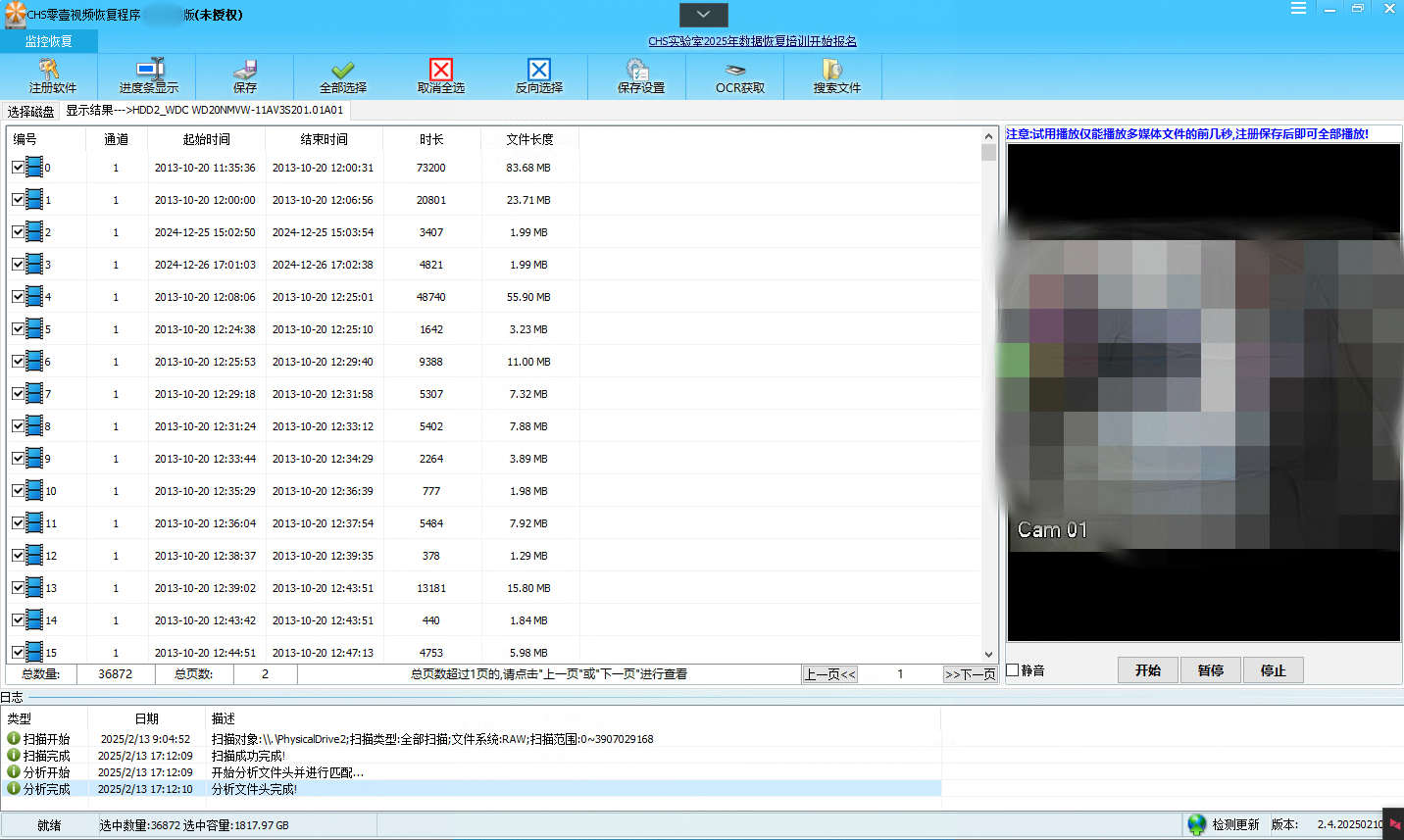Go to previous page with 上一页<<
1404x840 pixels.
point(829,674)
